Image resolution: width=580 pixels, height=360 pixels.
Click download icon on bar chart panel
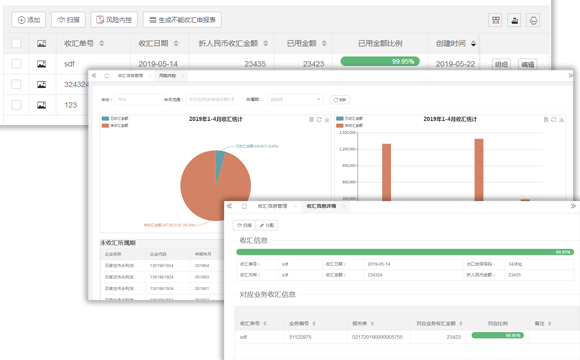tap(561, 120)
